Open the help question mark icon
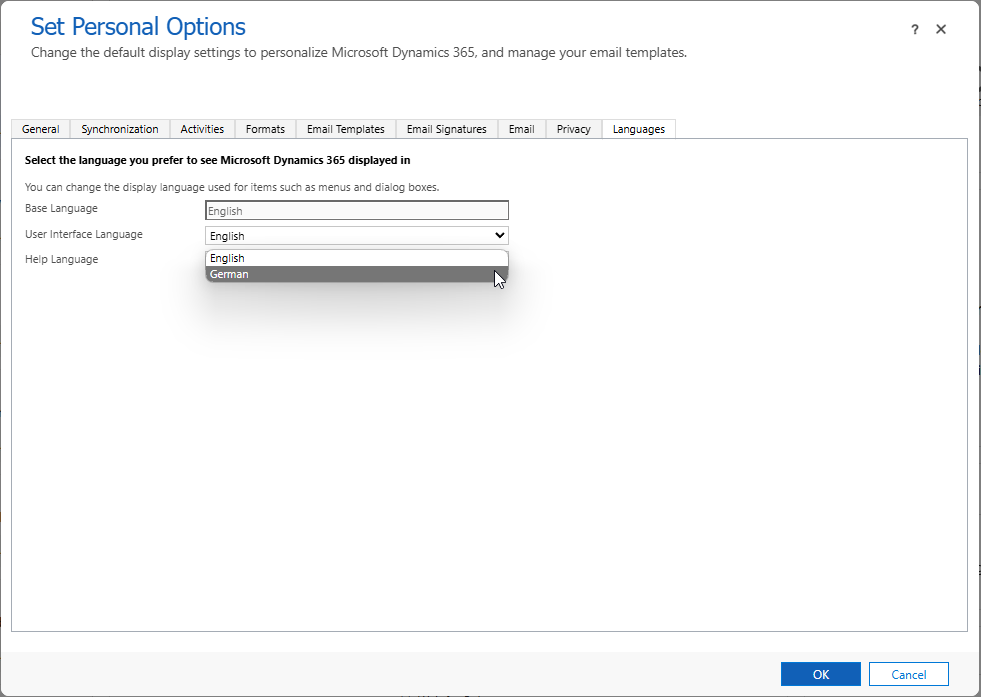 tap(915, 29)
